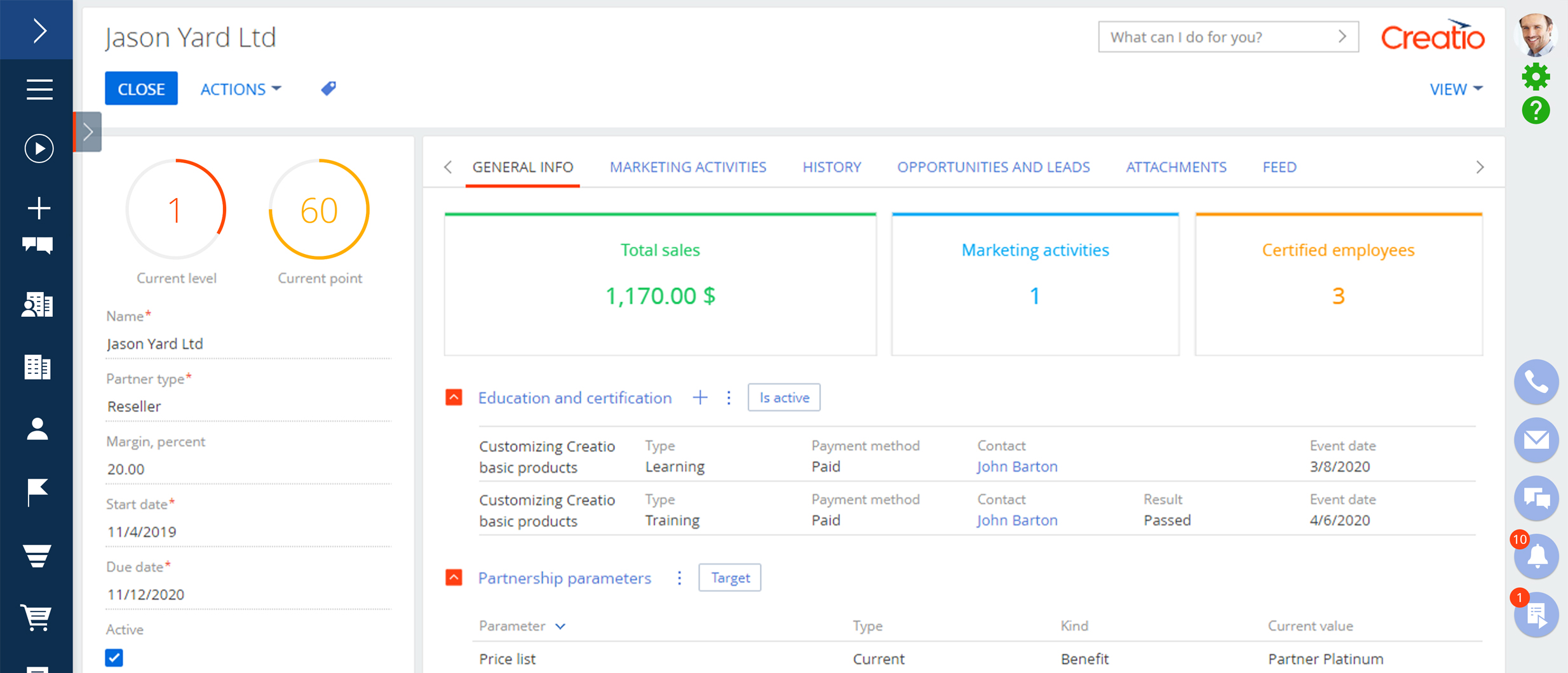
Task: Open the green help question mark
Action: pos(1536,110)
